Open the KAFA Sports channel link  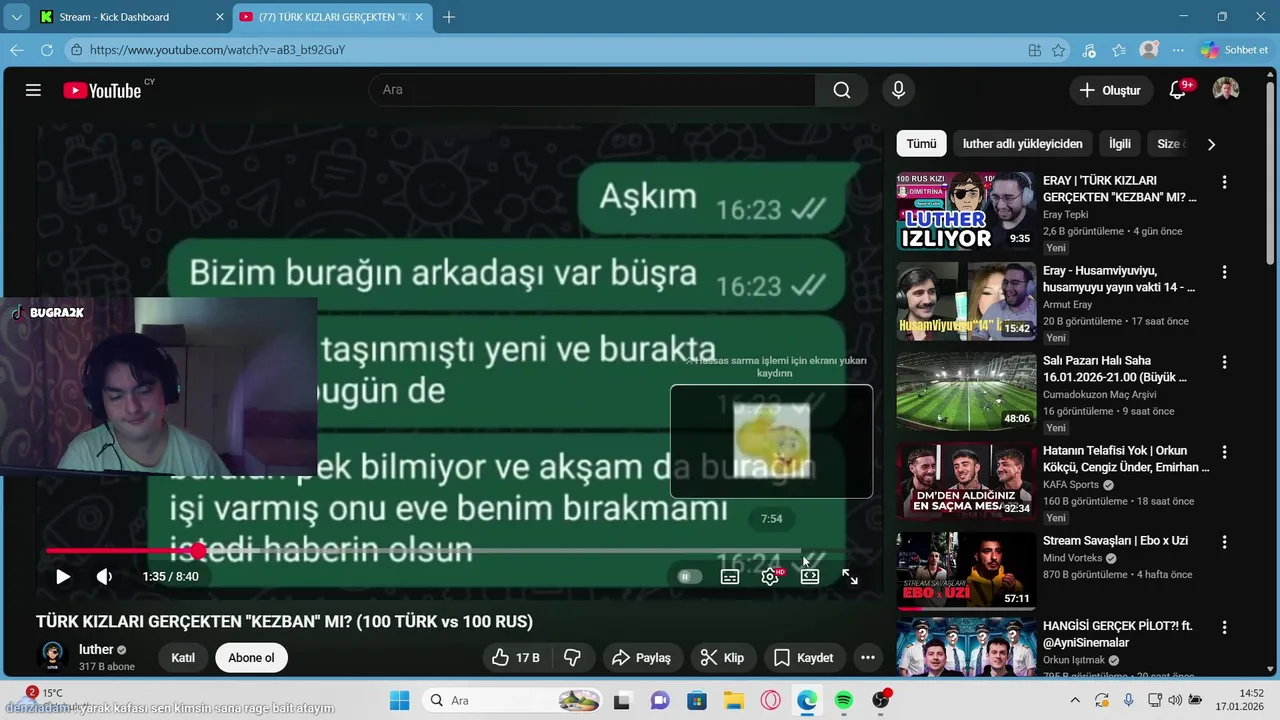pos(1071,485)
